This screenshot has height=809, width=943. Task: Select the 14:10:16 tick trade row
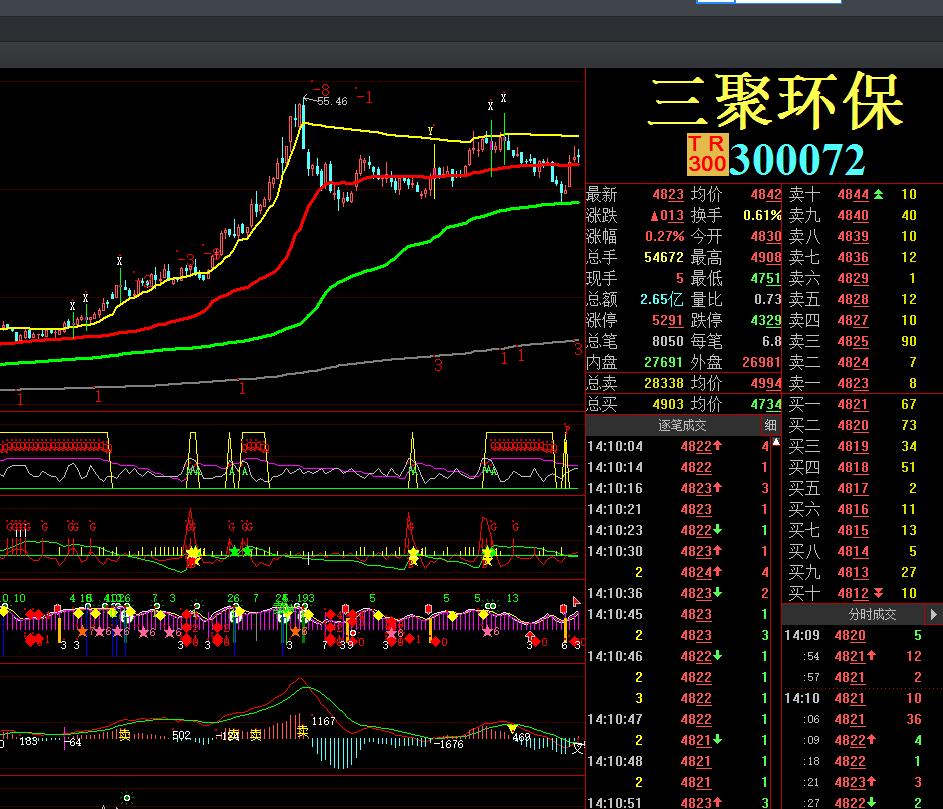coord(678,488)
